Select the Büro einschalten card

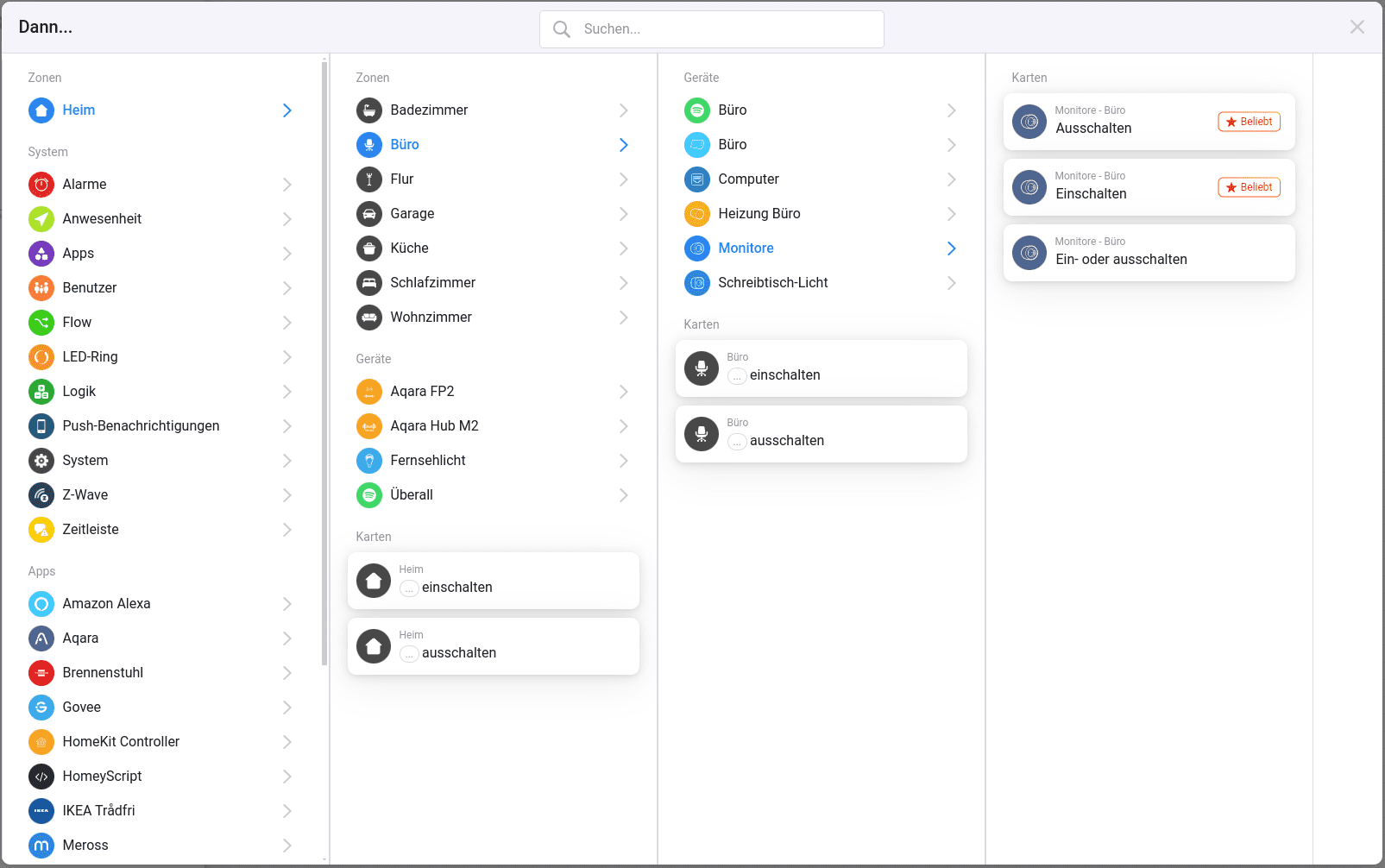pos(821,368)
